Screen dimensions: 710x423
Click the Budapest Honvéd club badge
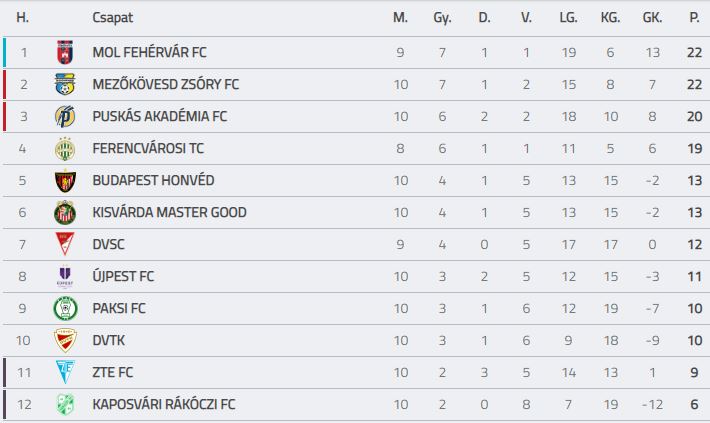[x=65, y=181]
